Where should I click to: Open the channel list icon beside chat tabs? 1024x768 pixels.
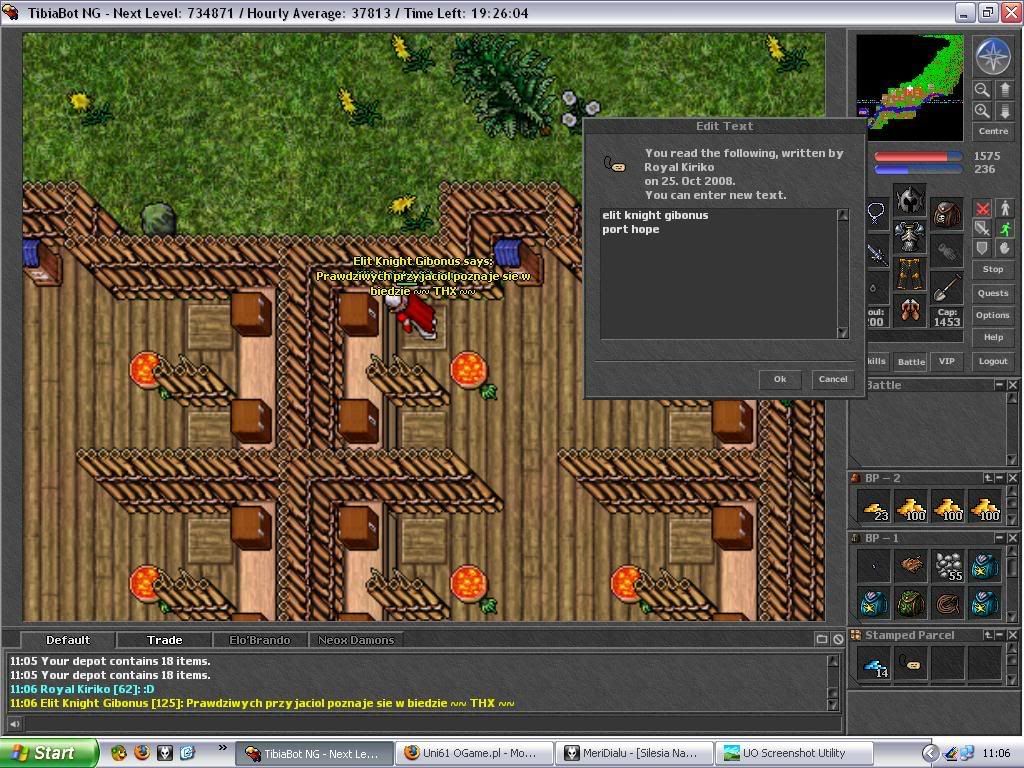pyautogui.click(x=822, y=639)
